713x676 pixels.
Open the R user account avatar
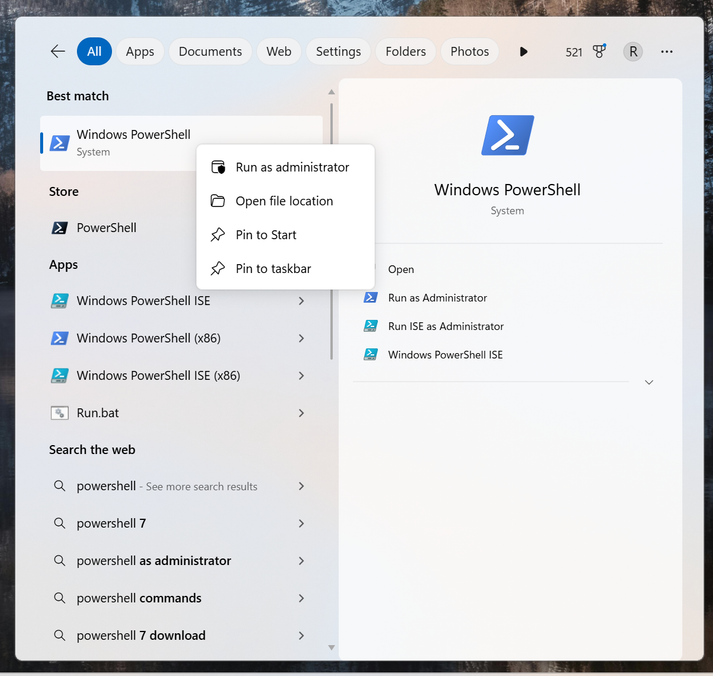point(633,51)
